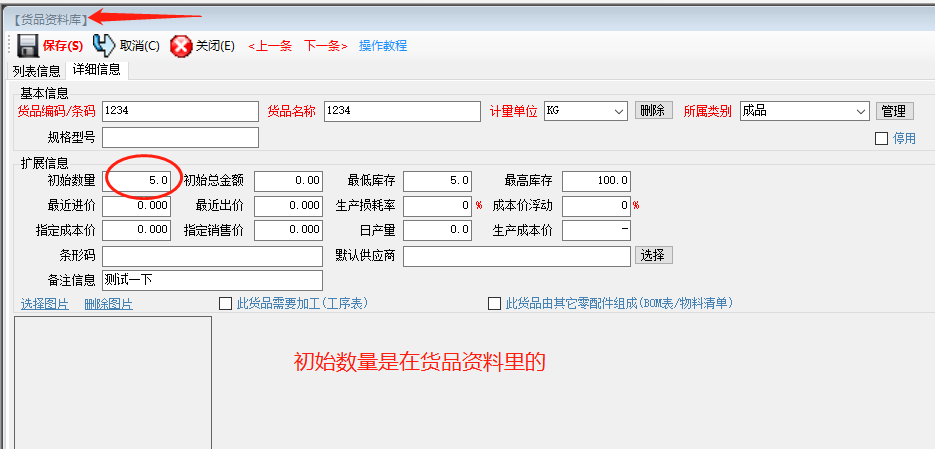This screenshot has height=449, width=935.
Task: Click the 删除图片 link
Action: [x=108, y=304]
